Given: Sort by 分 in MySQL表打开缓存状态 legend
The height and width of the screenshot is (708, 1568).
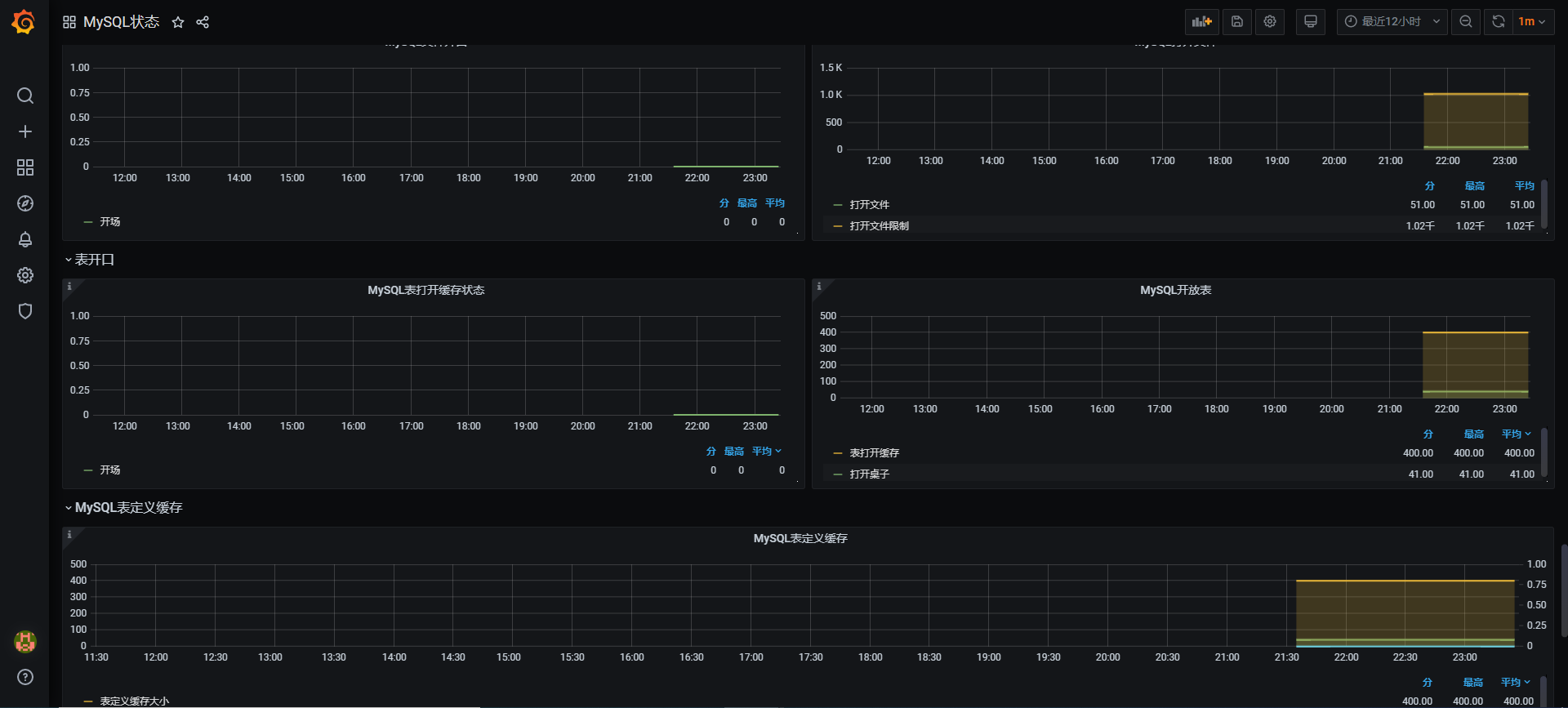Looking at the screenshot, I should pos(710,452).
